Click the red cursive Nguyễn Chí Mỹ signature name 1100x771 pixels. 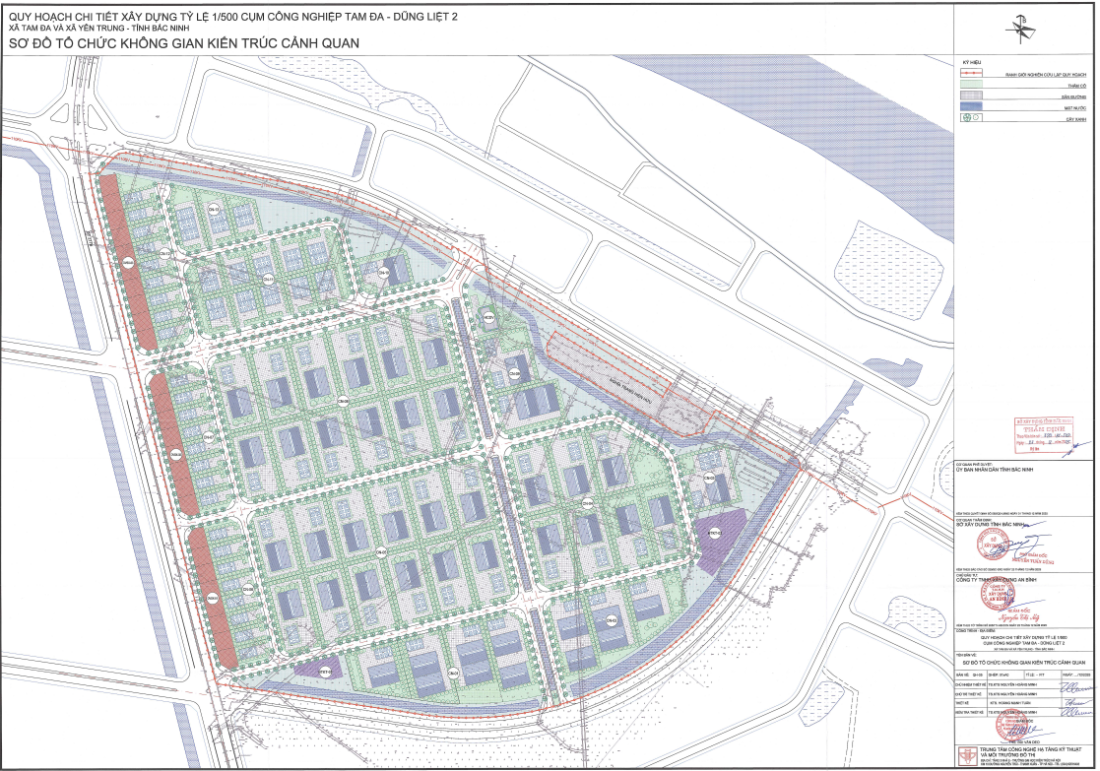(1019, 617)
